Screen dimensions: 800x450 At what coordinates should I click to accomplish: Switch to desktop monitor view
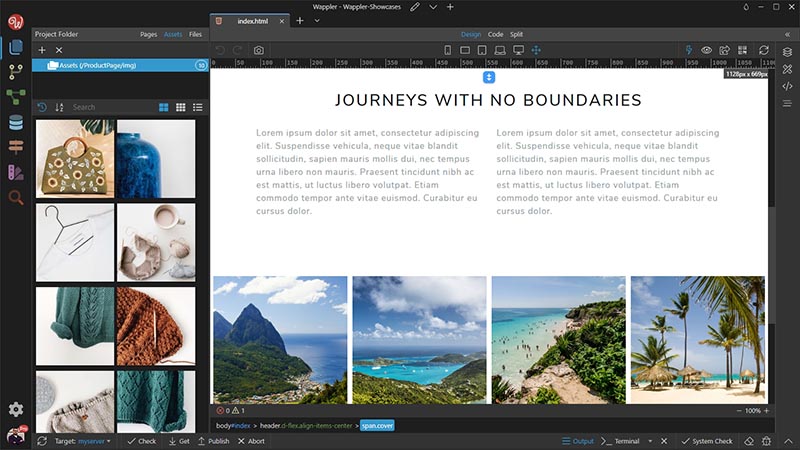point(518,50)
